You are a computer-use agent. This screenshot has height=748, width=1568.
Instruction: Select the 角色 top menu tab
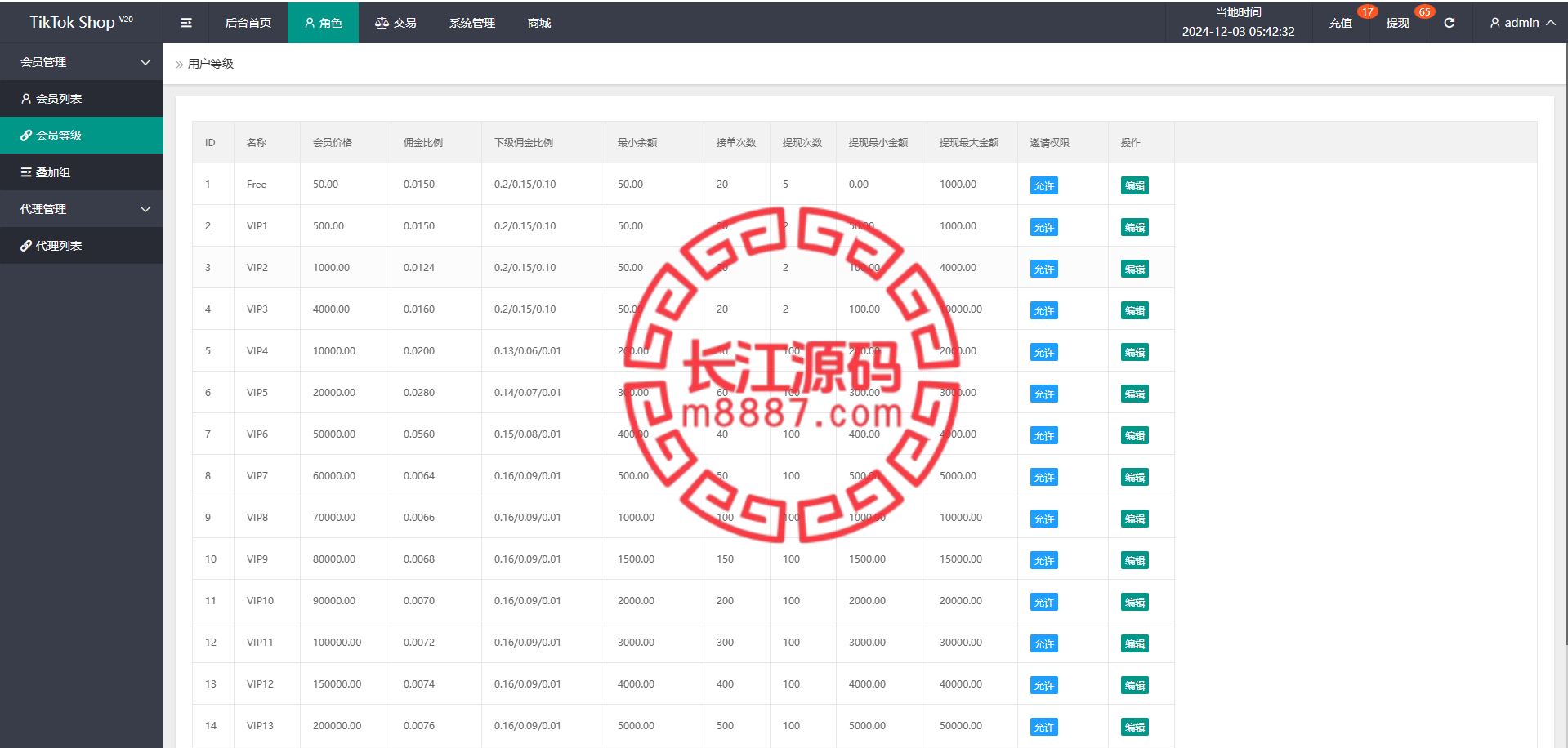click(x=323, y=23)
